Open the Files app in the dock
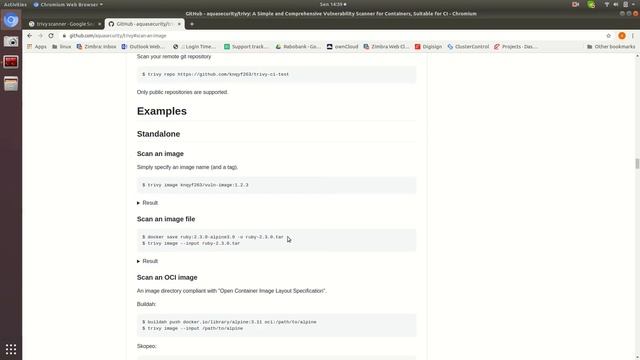Viewport: 640px width, 360px height. (11, 84)
